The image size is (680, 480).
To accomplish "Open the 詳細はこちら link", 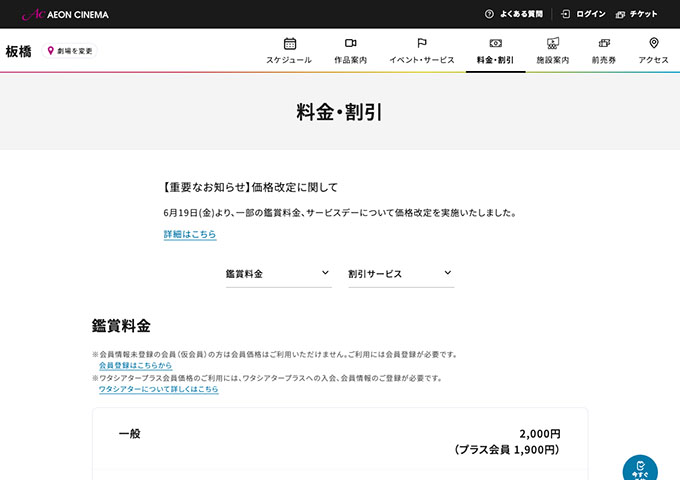I will pyautogui.click(x=190, y=234).
